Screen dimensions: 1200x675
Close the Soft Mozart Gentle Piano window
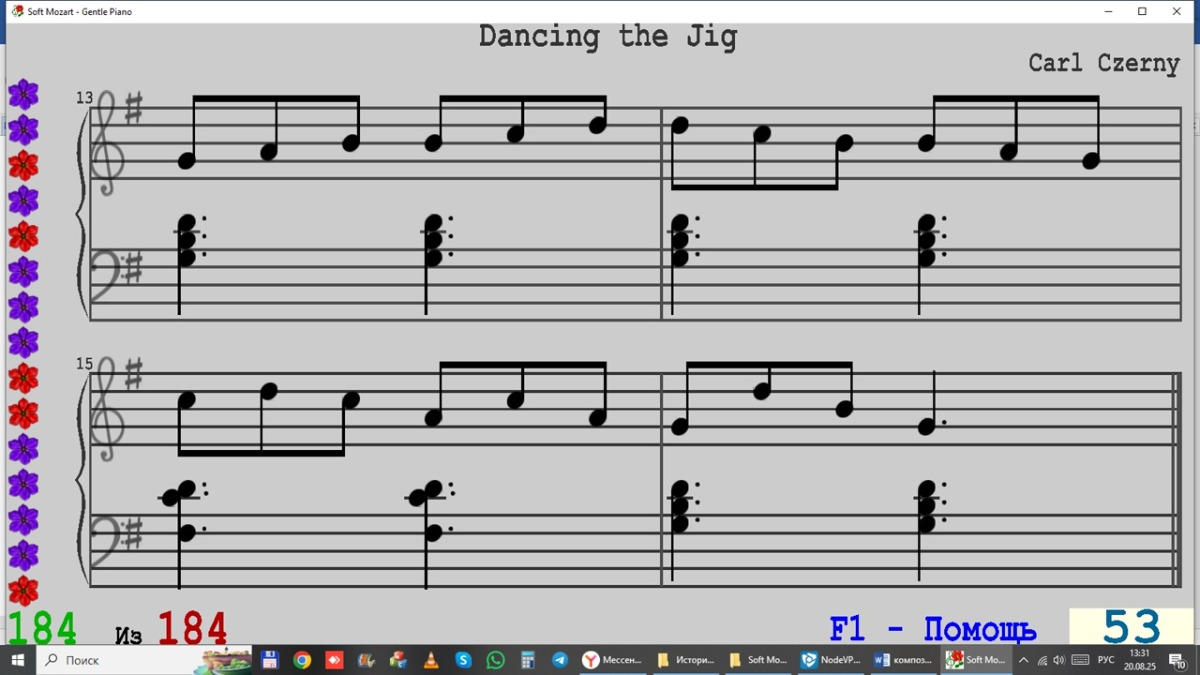click(x=1177, y=12)
